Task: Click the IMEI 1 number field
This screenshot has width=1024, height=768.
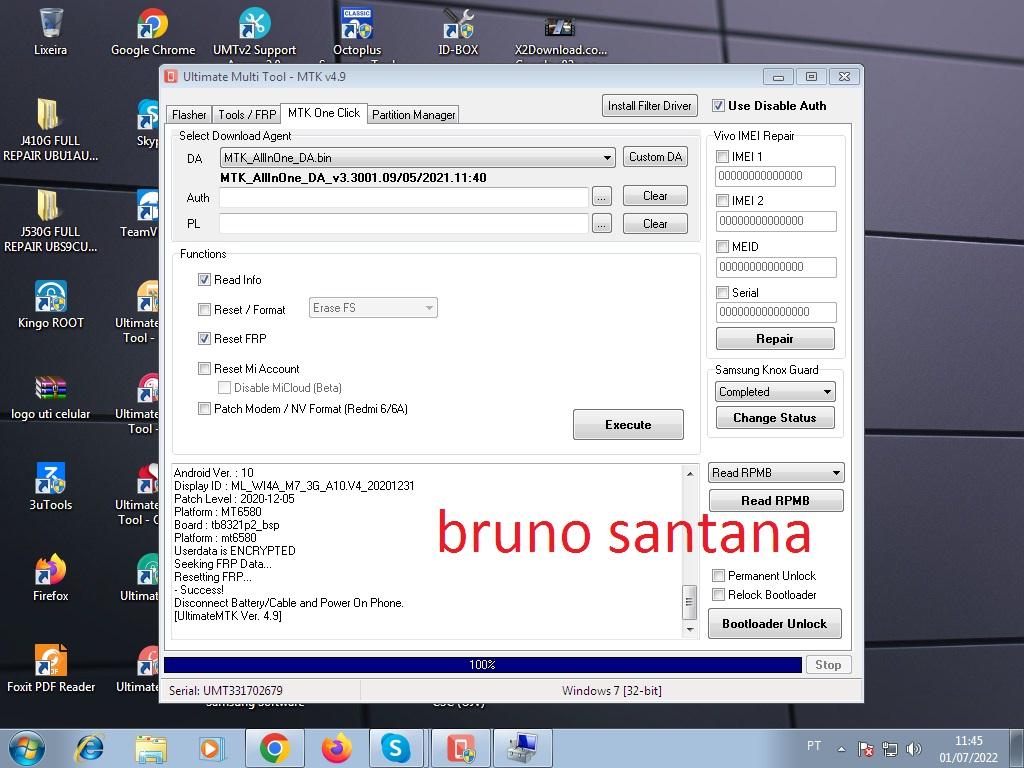Action: [x=776, y=176]
